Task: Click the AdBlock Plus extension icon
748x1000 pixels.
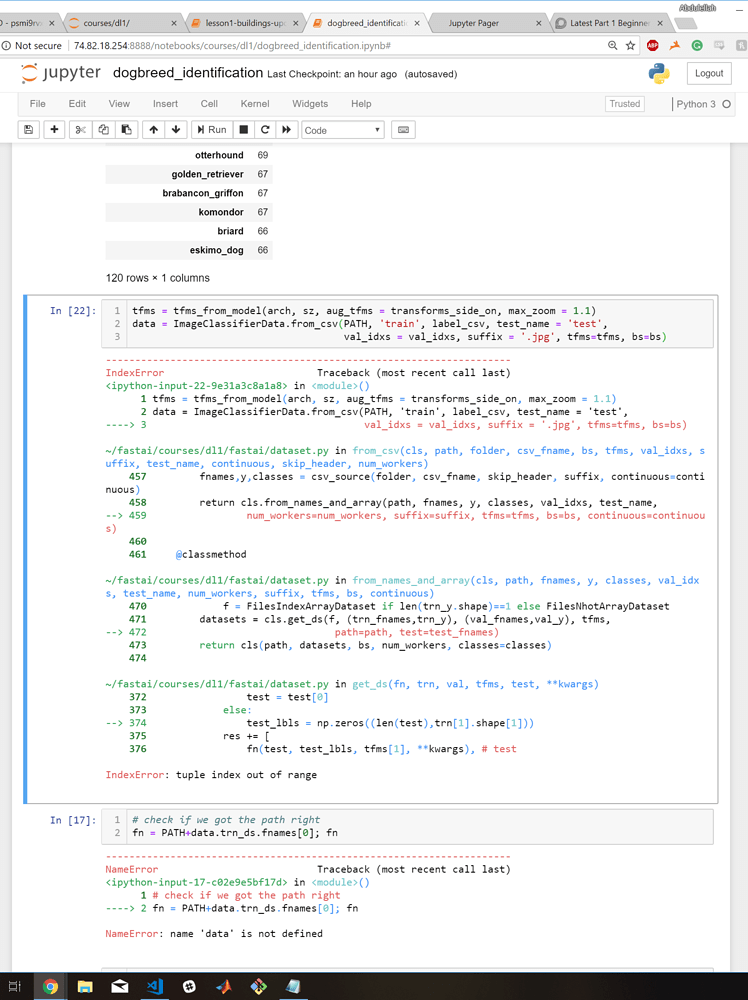Action: point(652,46)
